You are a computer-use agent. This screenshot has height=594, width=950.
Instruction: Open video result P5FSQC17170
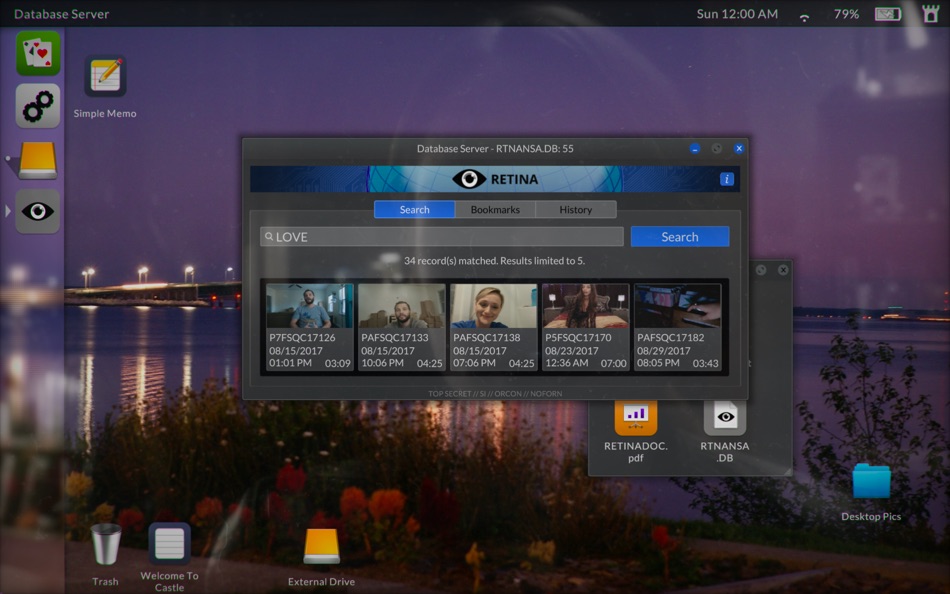click(586, 327)
